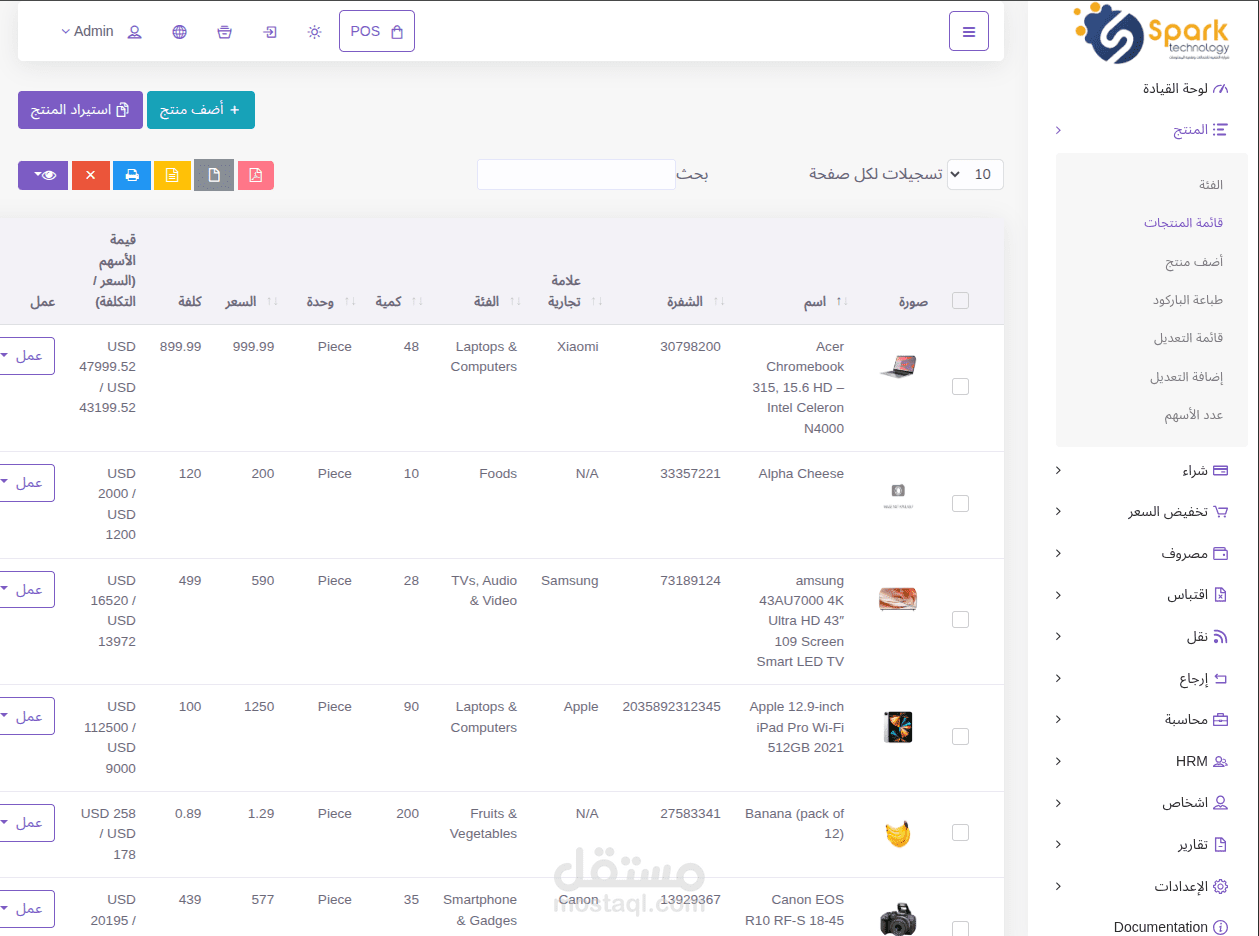This screenshot has width=1259, height=936.
Task: Click the red X delete icon
Action: tap(91, 175)
